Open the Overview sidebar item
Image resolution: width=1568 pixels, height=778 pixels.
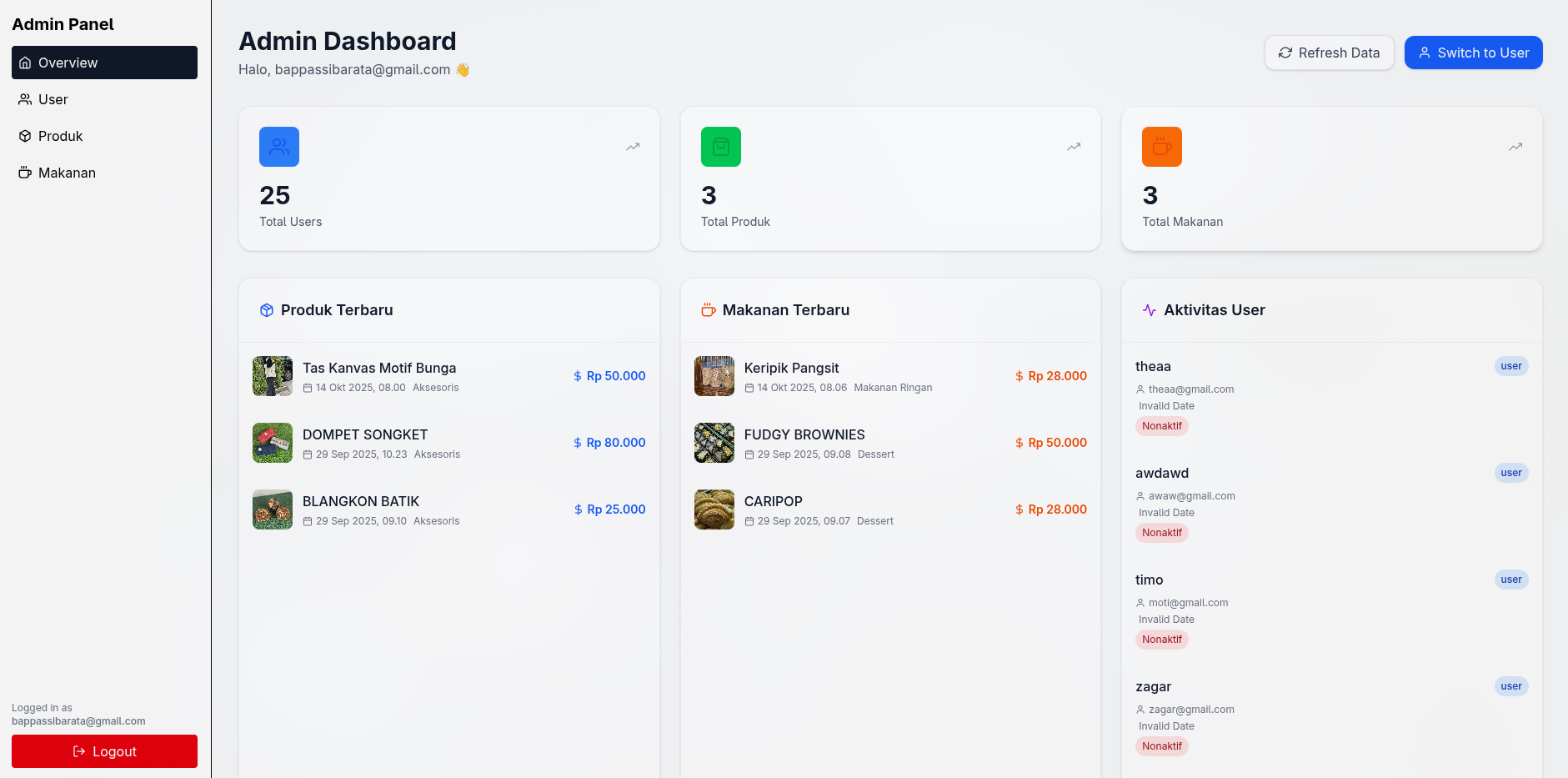[x=104, y=63]
